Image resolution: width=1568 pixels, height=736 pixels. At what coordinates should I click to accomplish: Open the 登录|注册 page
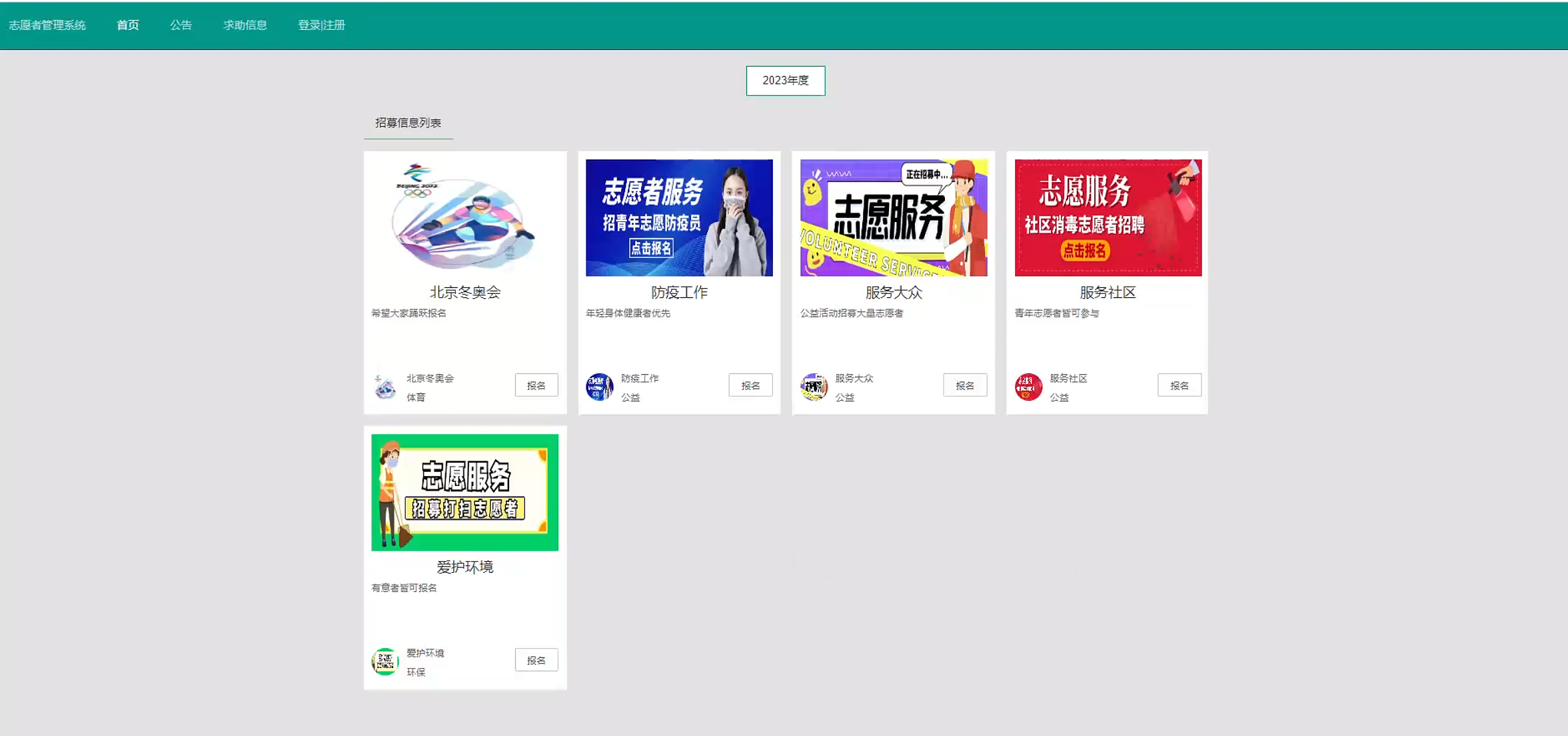pos(321,25)
